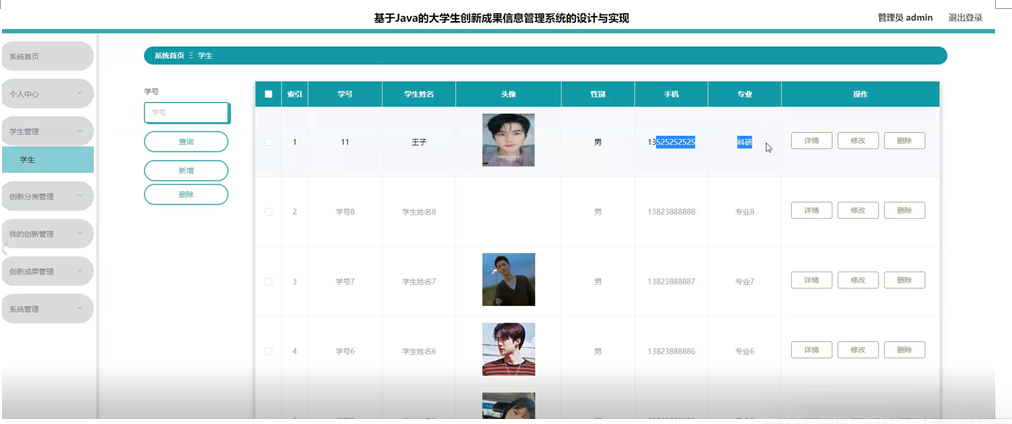Screen dimensions: 1012x424
Task: Tick the checkbox for row 学号8
Action: tap(268, 212)
